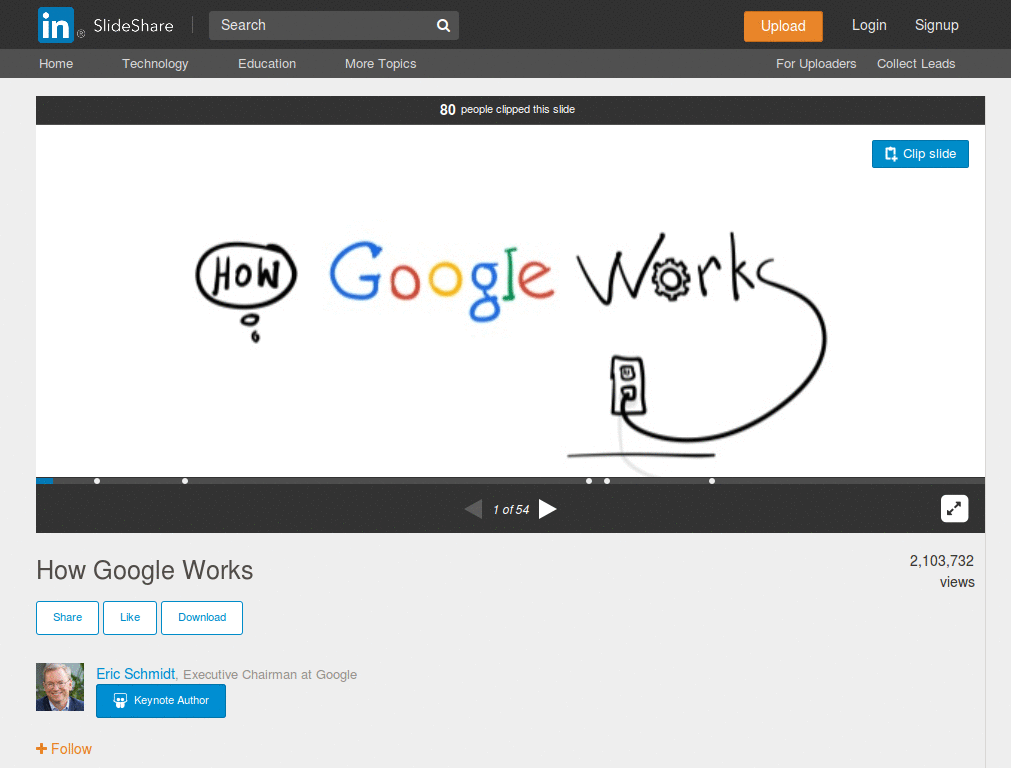The height and width of the screenshot is (768, 1024).
Task: Open the More Topics menu
Action: click(380, 63)
